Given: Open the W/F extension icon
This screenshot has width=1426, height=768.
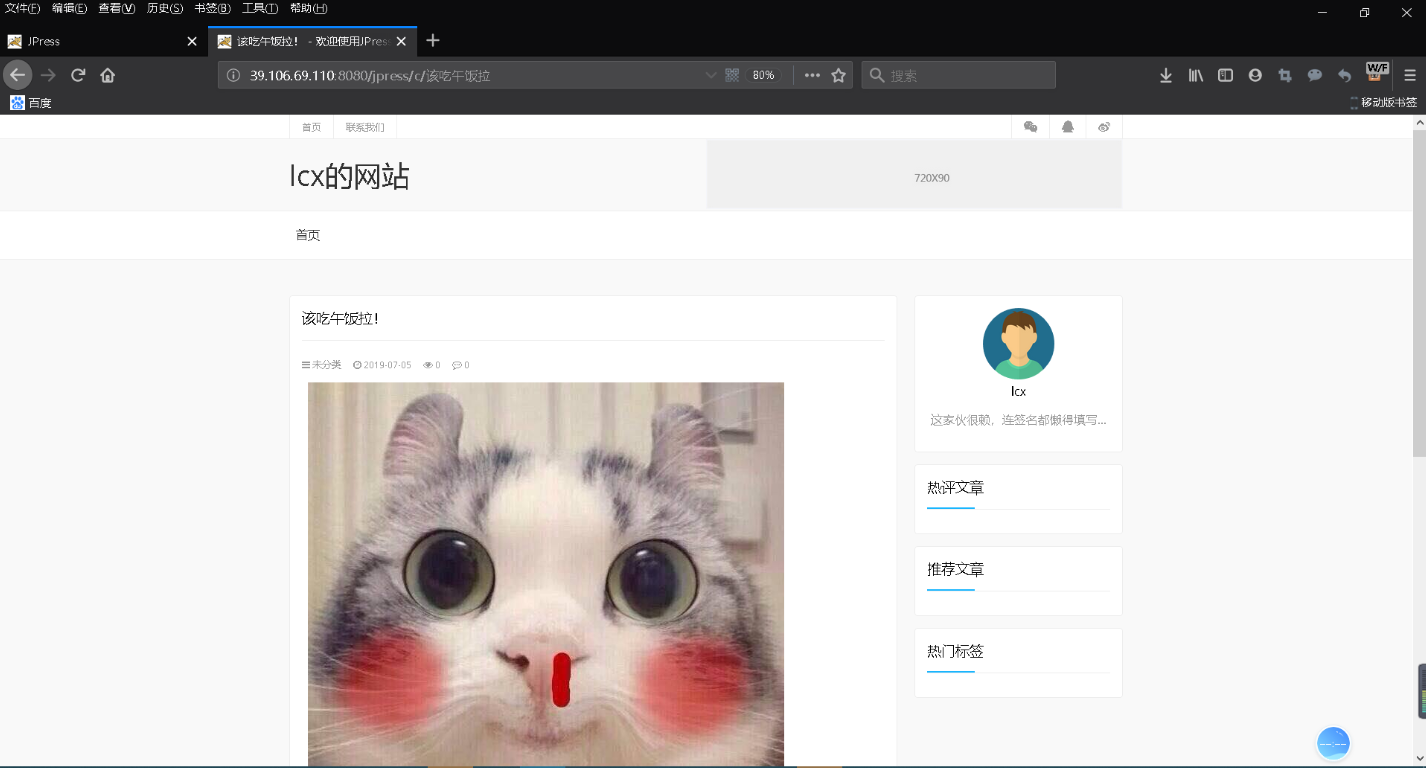Looking at the screenshot, I should tap(1378, 72).
